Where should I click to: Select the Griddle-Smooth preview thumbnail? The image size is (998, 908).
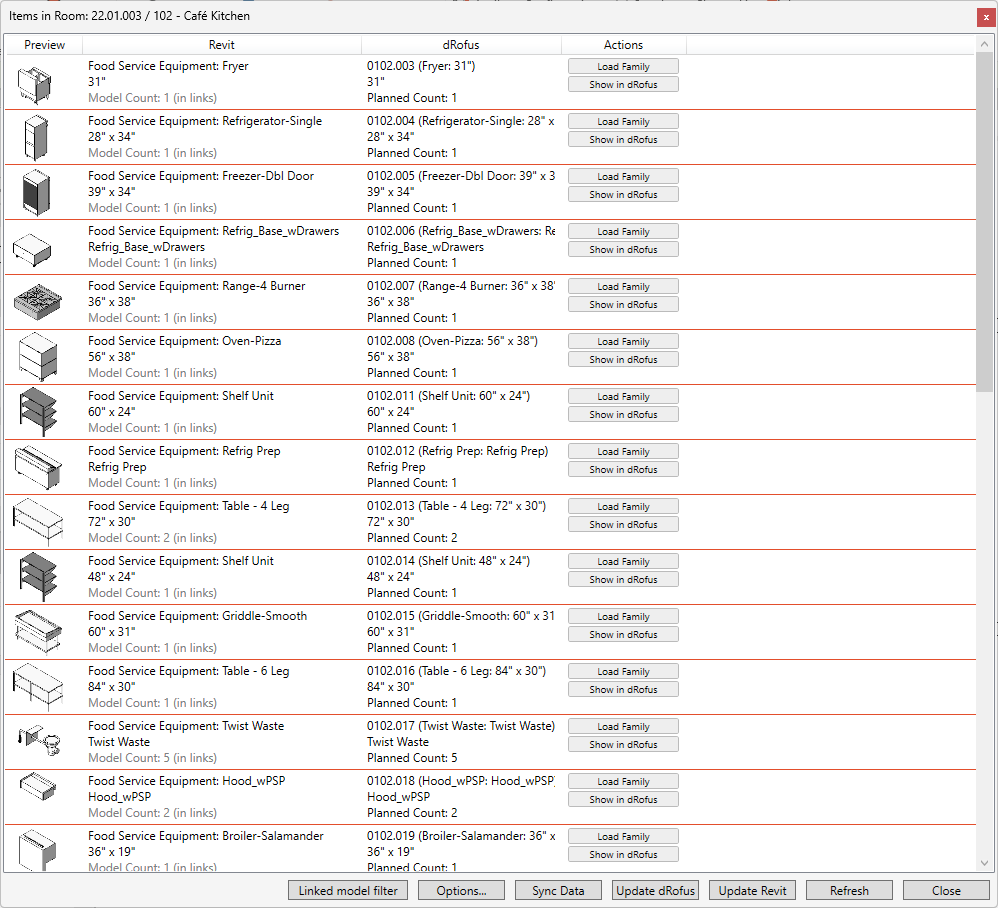pos(36,632)
